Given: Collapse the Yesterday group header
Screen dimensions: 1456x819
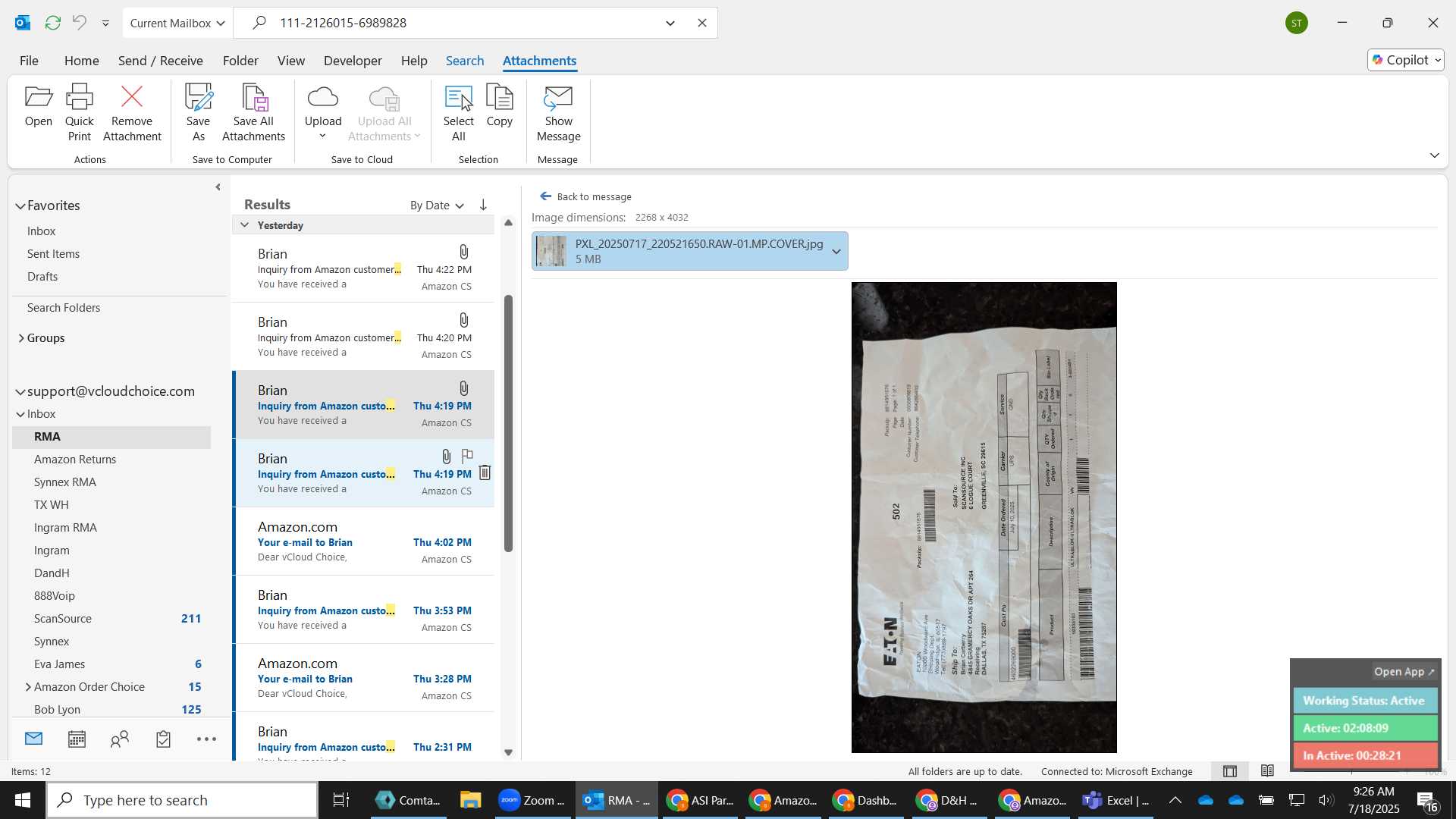Looking at the screenshot, I should click(244, 225).
